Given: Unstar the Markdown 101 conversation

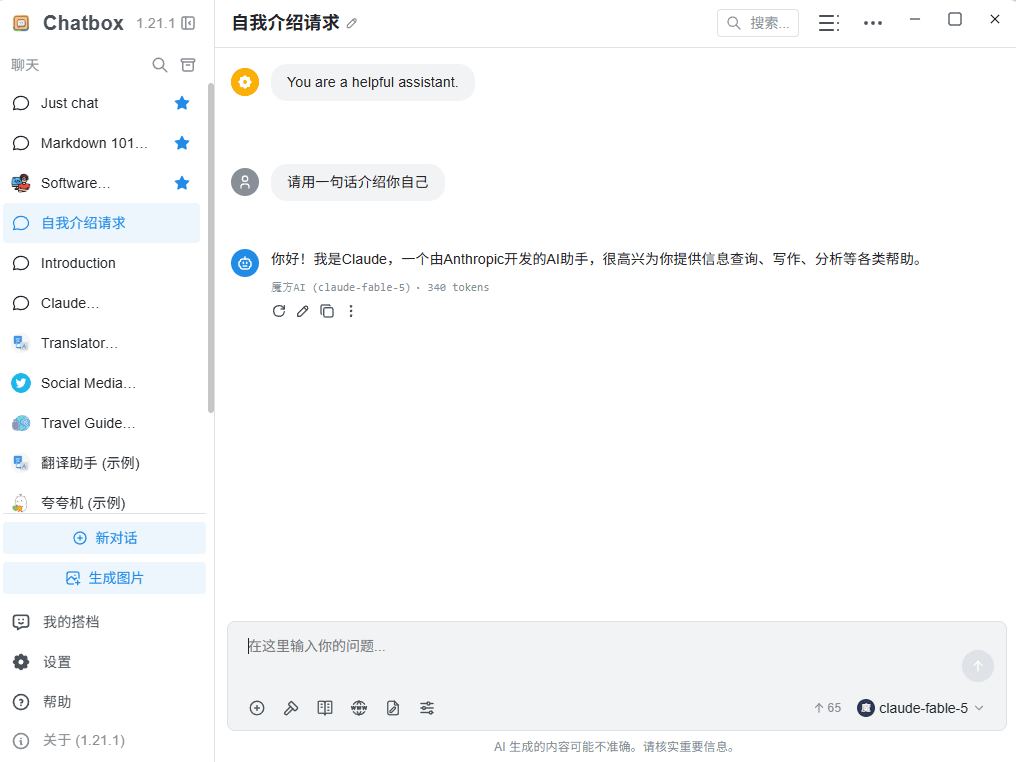Looking at the screenshot, I should [x=182, y=143].
